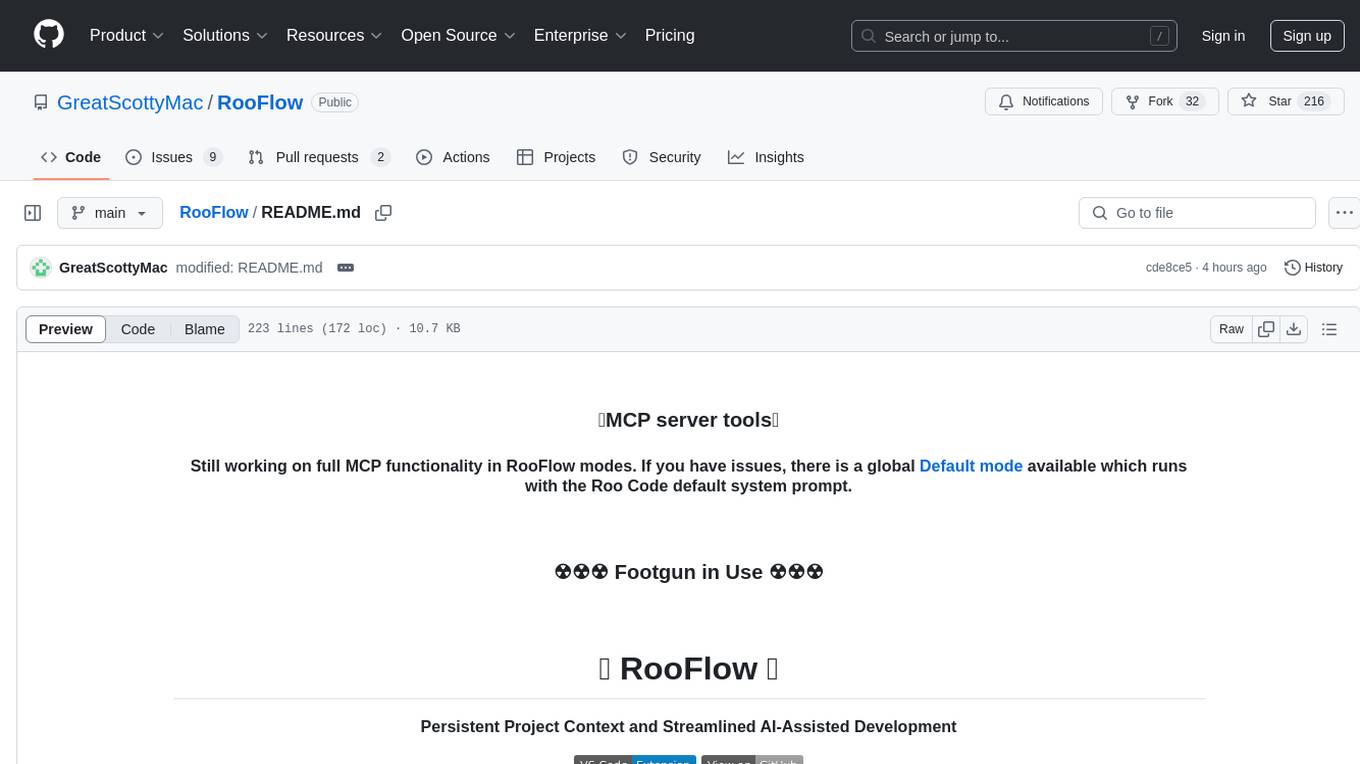Open GreatScottyMac owner profile
This screenshot has width=1360, height=764.
[x=130, y=102]
